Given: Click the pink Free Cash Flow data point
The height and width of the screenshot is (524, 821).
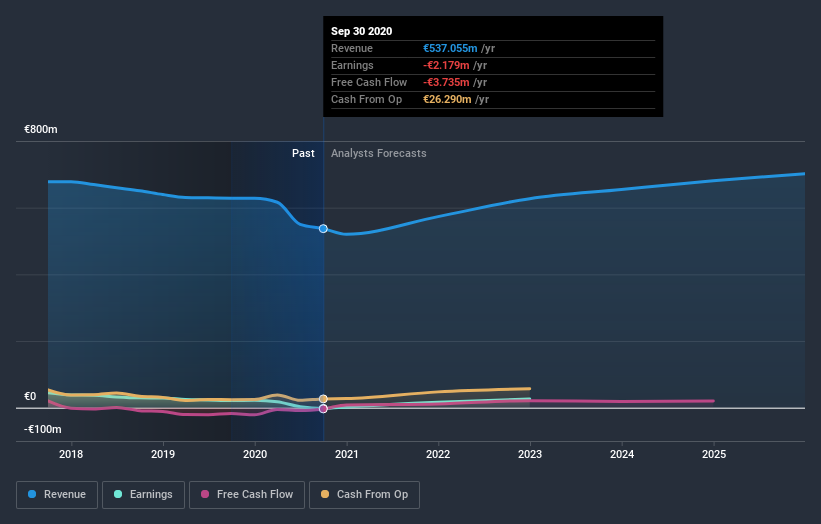Looking at the screenshot, I should (x=323, y=409).
